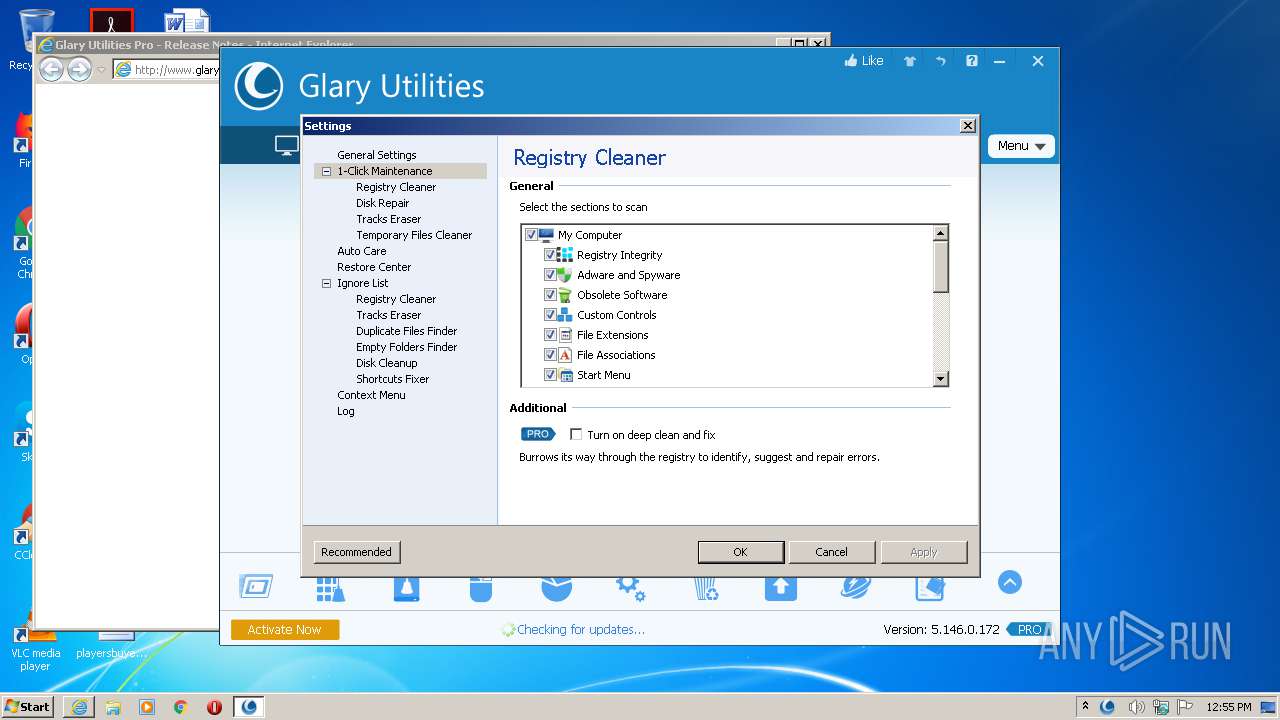Open Opera icon in the taskbar
Image resolution: width=1280 pixels, height=720 pixels.
214,707
